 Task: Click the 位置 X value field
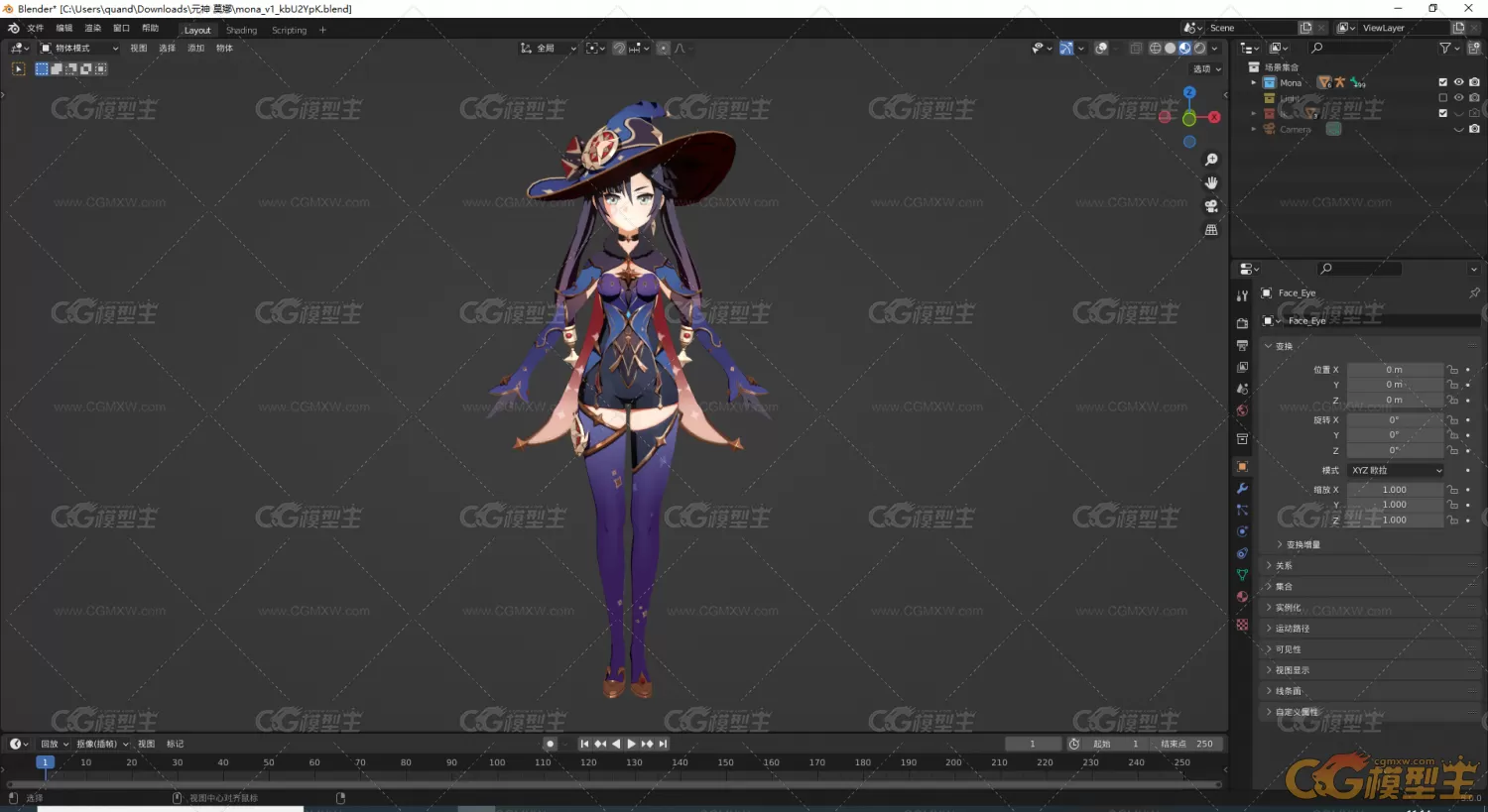tap(1395, 370)
